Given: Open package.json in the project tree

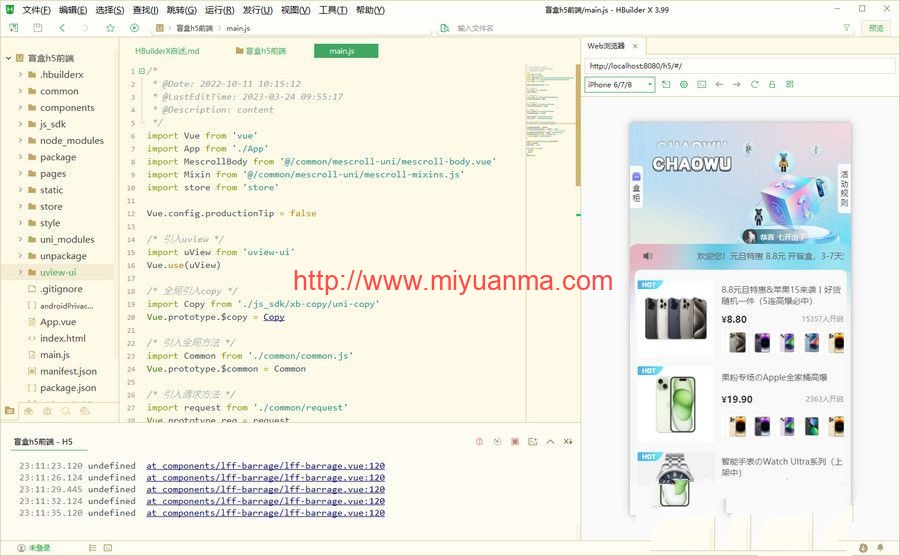Looking at the screenshot, I should tap(68, 388).
